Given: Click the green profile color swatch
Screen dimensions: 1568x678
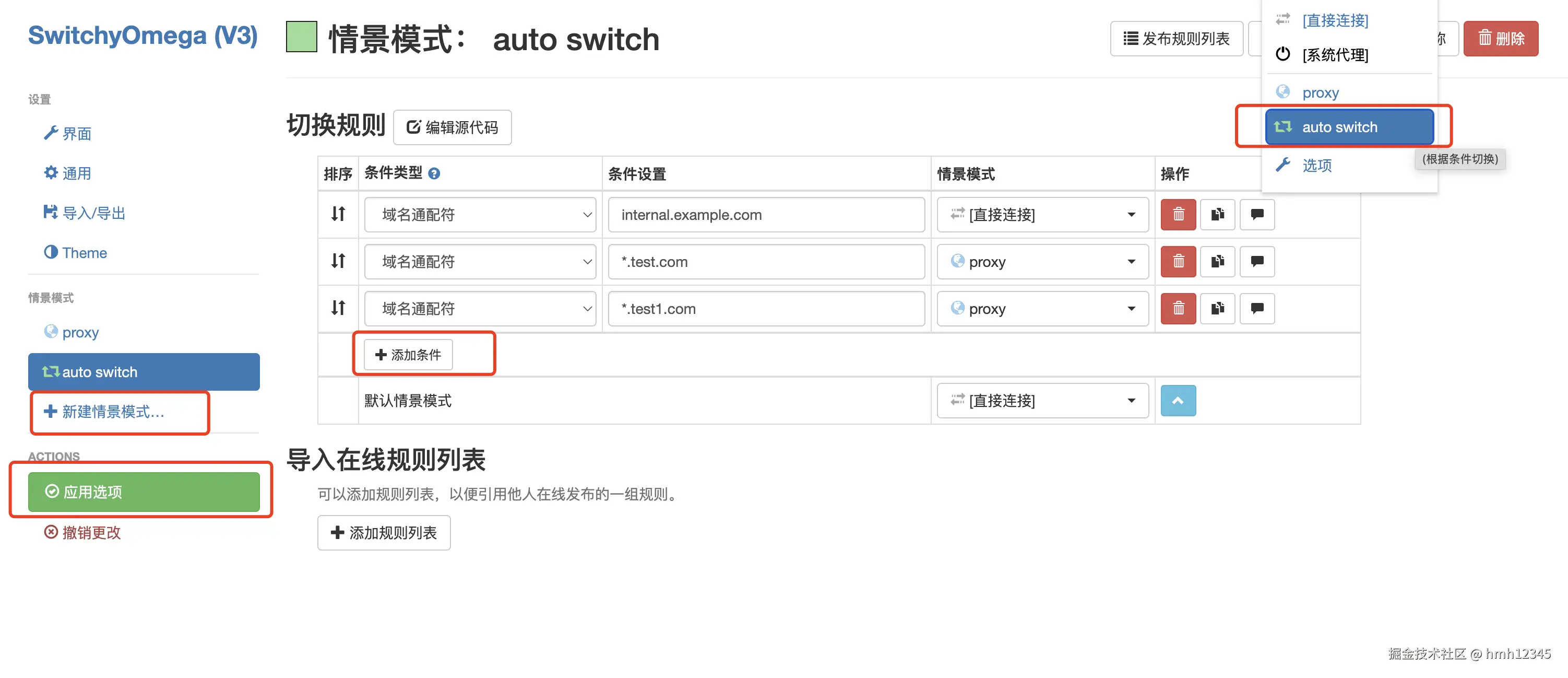Looking at the screenshot, I should 301,37.
